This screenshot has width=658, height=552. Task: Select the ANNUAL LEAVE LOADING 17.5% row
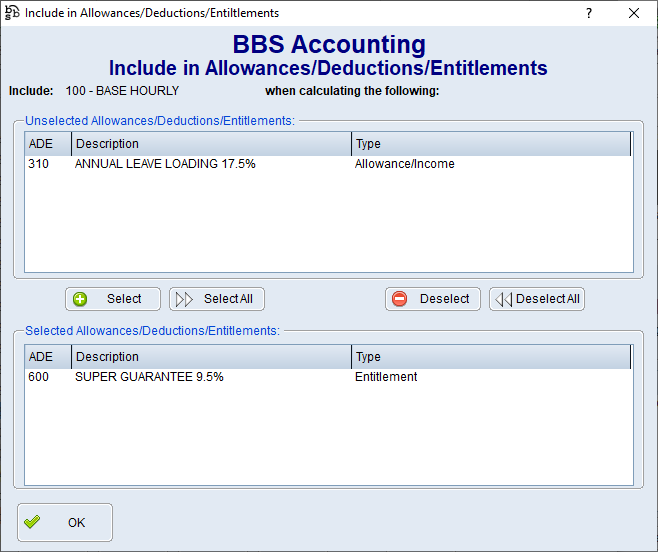pyautogui.click(x=165, y=164)
